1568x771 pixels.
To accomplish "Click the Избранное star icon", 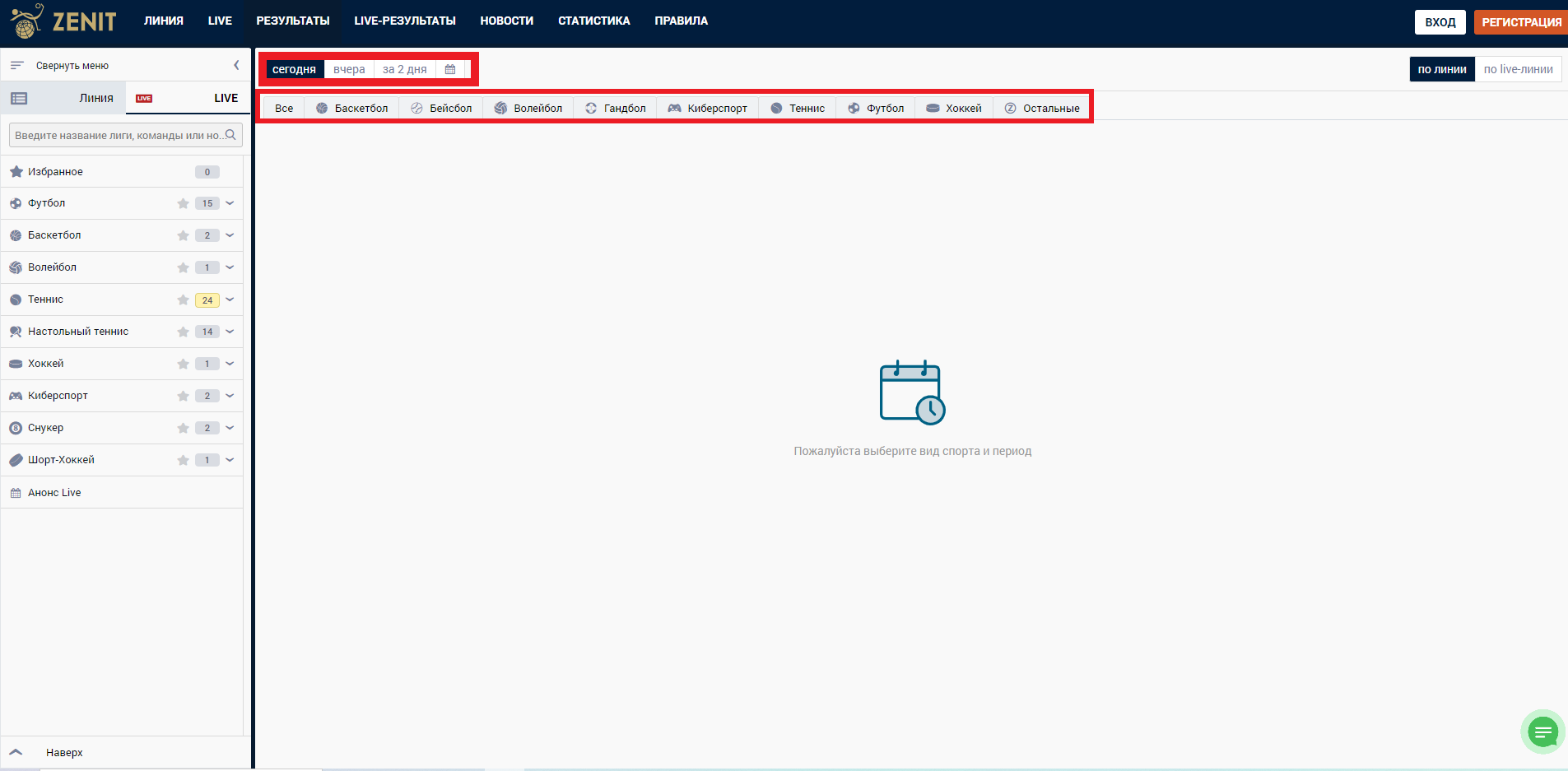I will (x=16, y=171).
